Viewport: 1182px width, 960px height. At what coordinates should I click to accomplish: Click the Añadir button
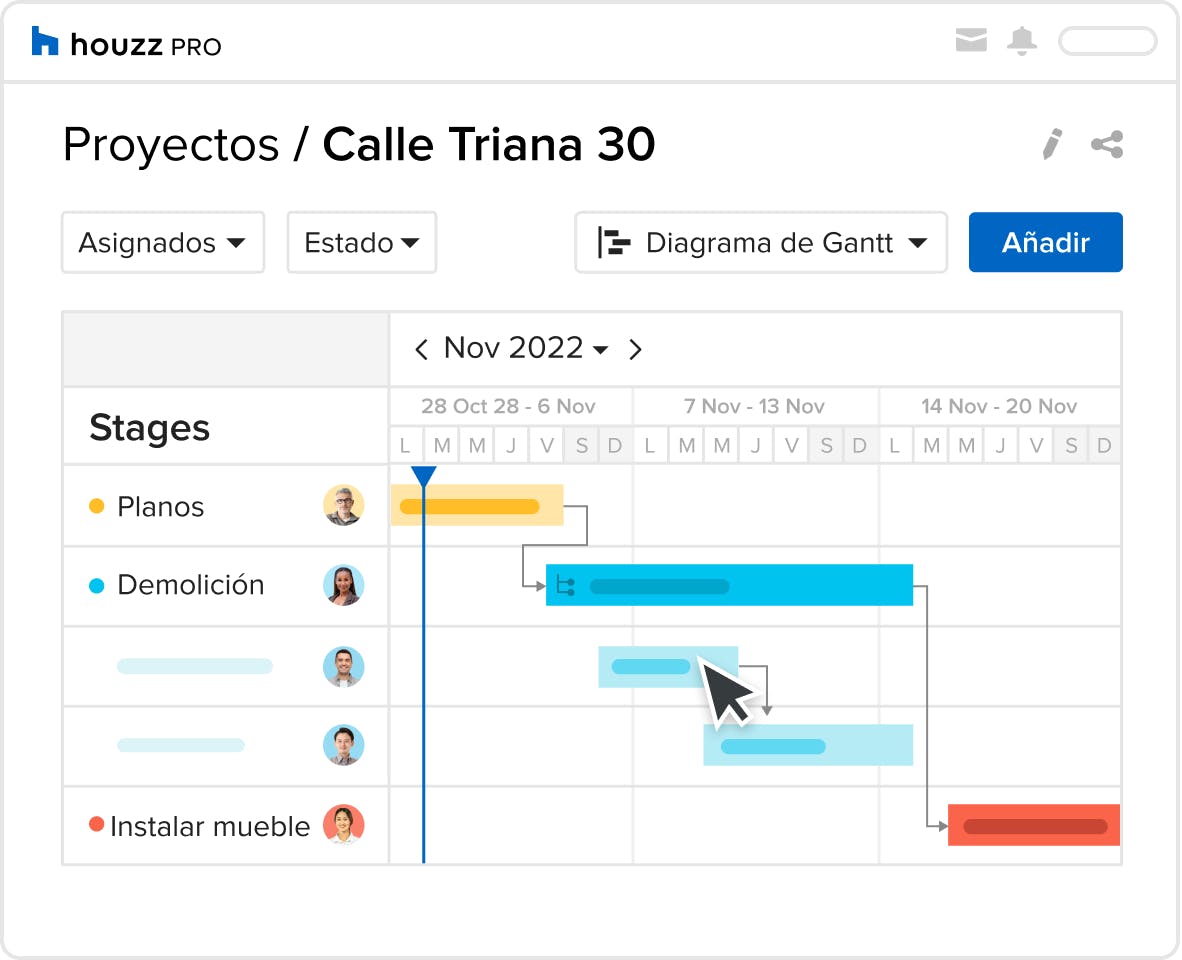[1045, 243]
